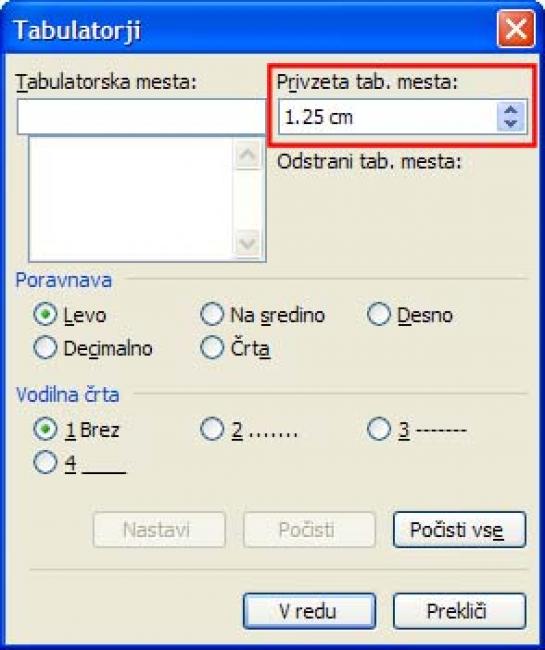Image resolution: width=545 pixels, height=650 pixels.
Task: Choose dotted leader option 2
Action: (x=212, y=429)
